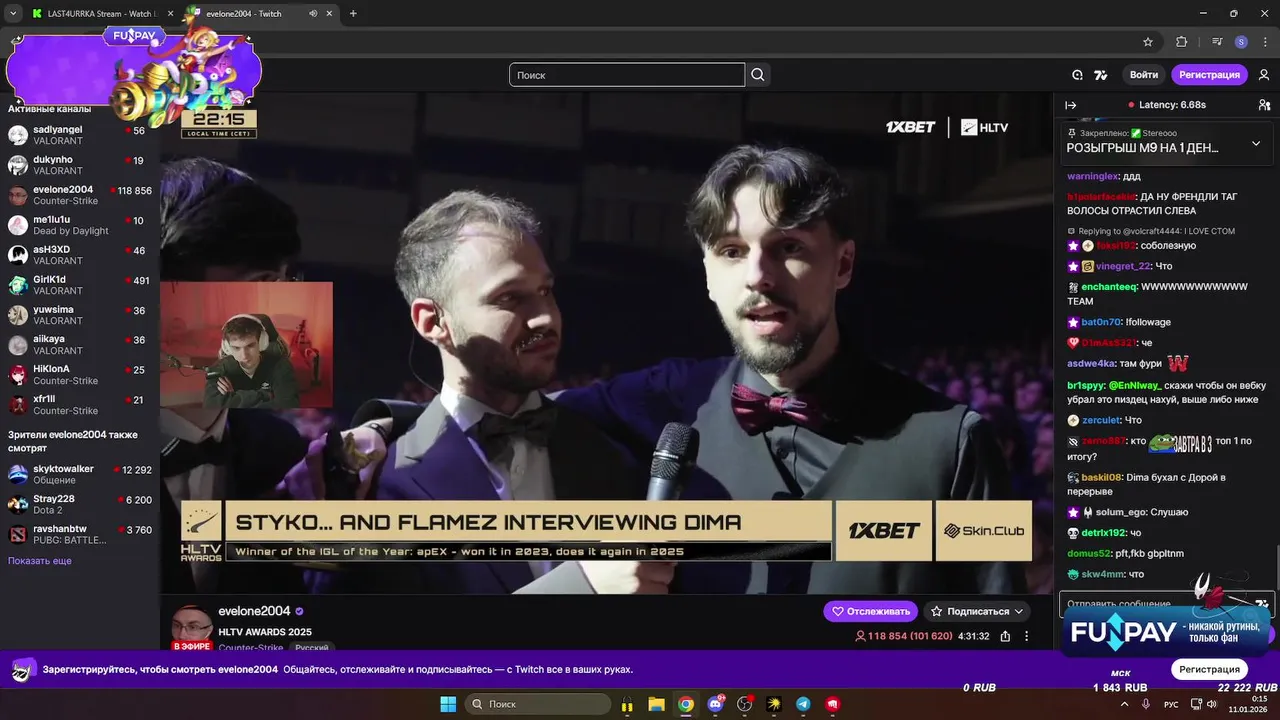Image resolution: width=1280 pixels, height=720 pixels.
Task: Open yuwsima channel in sidebar
Action: pos(78,315)
